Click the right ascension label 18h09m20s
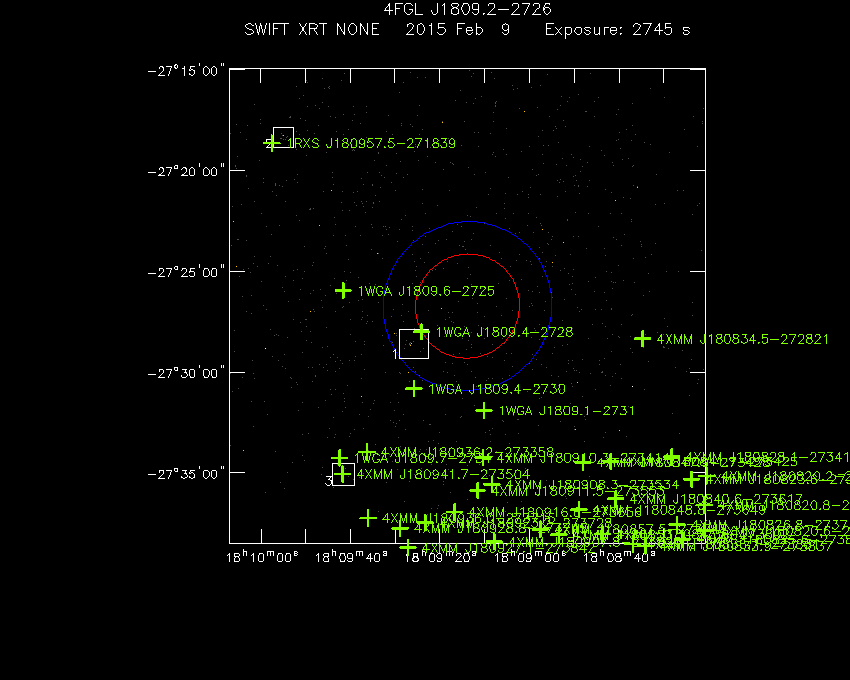The image size is (850, 680). point(441,557)
